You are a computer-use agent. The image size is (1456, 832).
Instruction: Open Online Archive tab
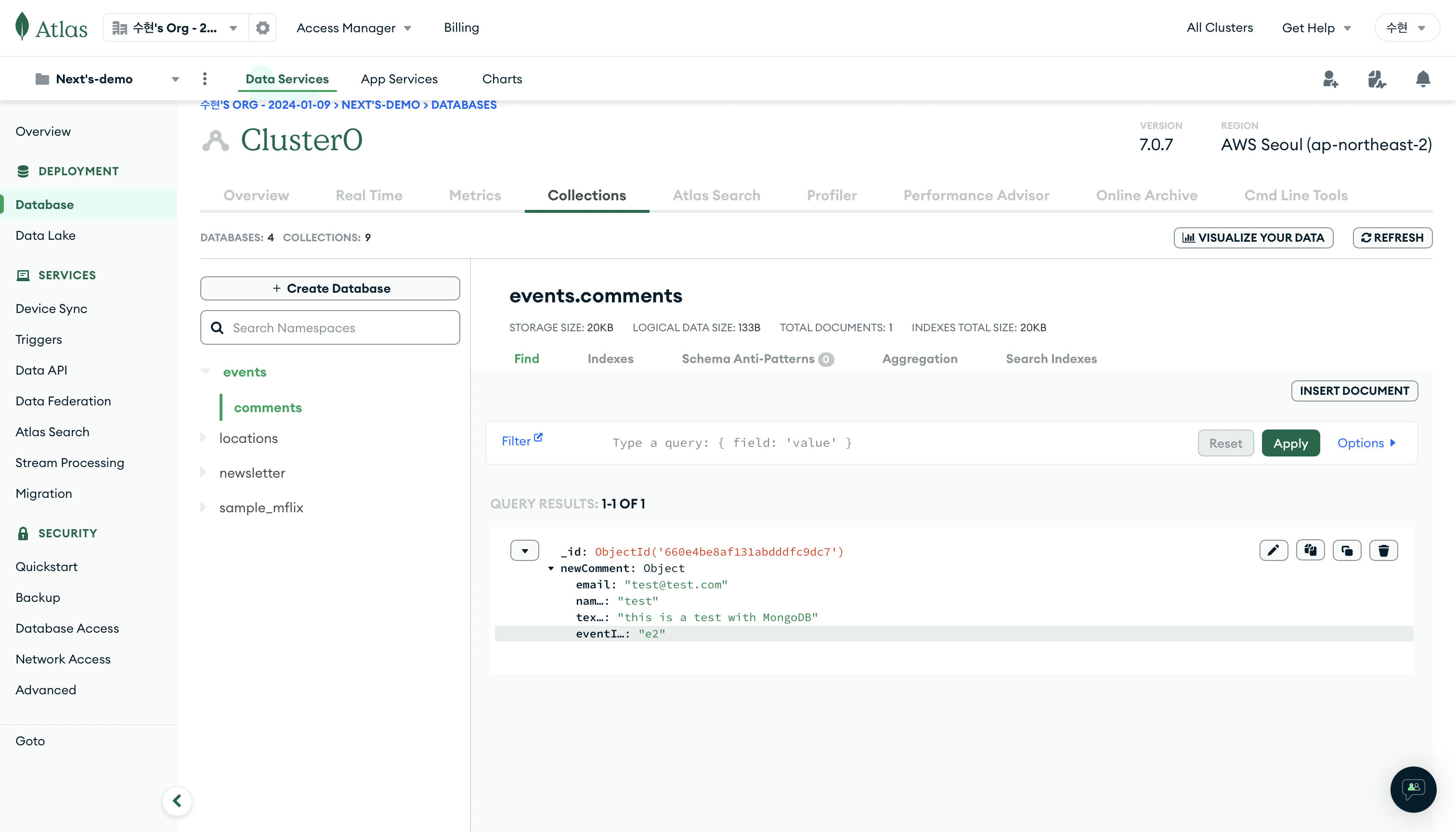click(1146, 195)
